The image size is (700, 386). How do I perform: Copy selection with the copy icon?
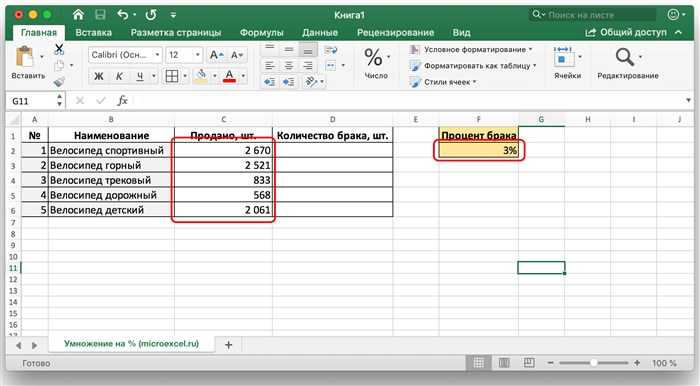[59, 66]
